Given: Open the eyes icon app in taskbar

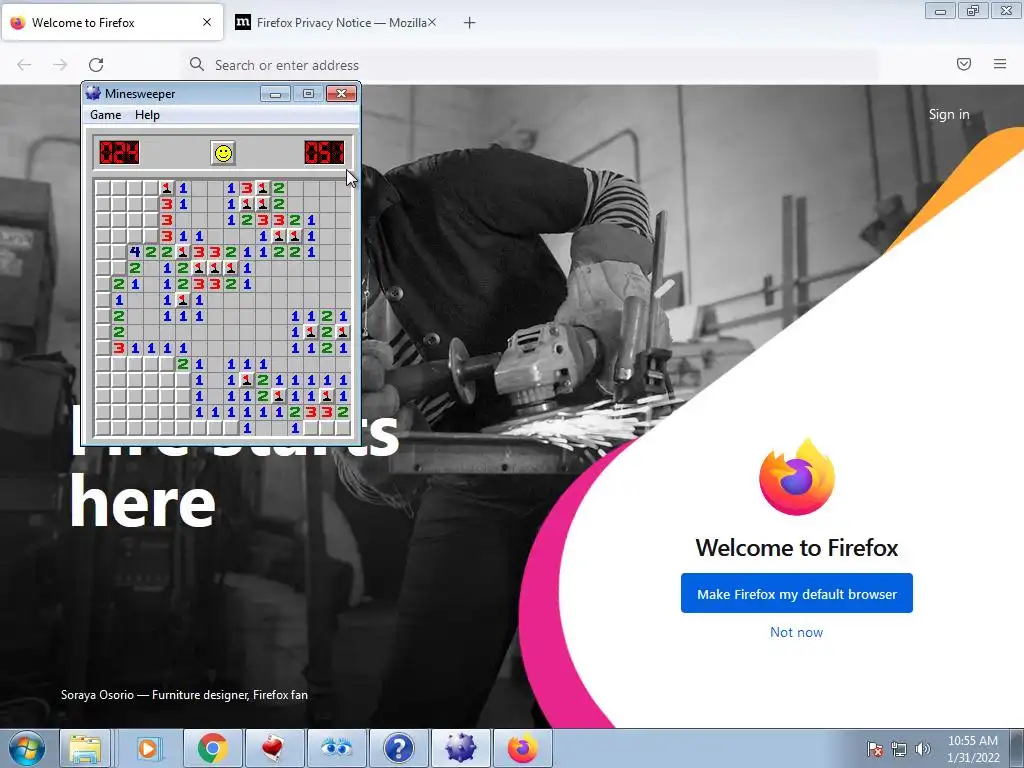Looking at the screenshot, I should [336, 748].
